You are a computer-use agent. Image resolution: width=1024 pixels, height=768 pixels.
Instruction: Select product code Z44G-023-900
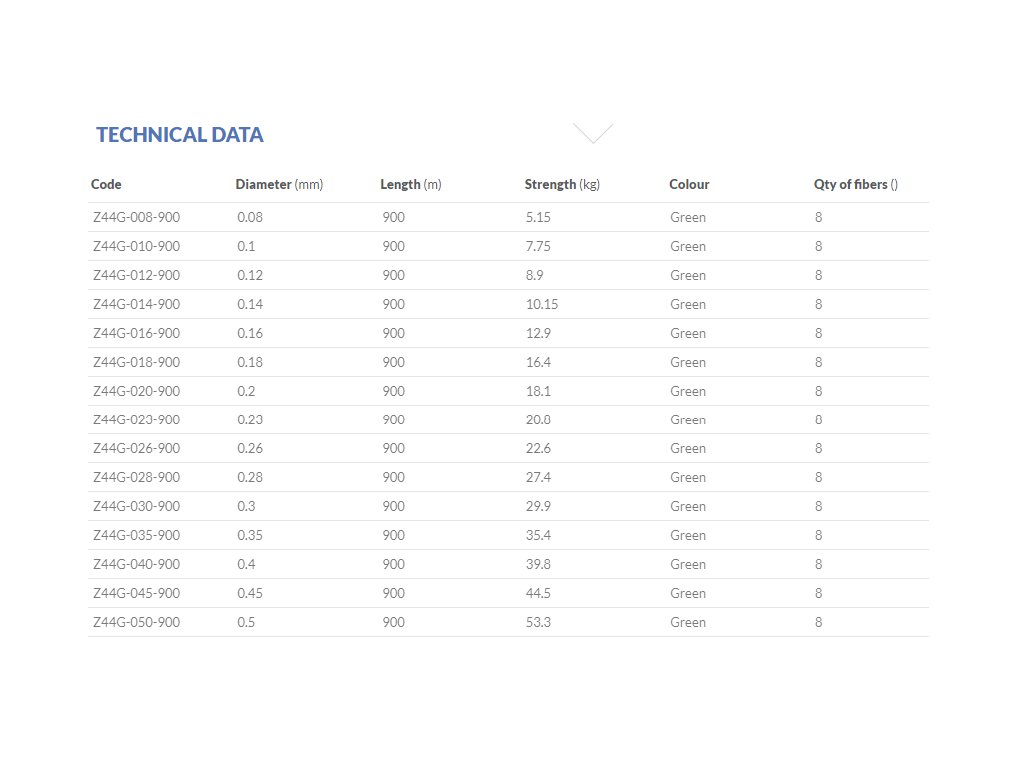pyautogui.click(x=136, y=420)
